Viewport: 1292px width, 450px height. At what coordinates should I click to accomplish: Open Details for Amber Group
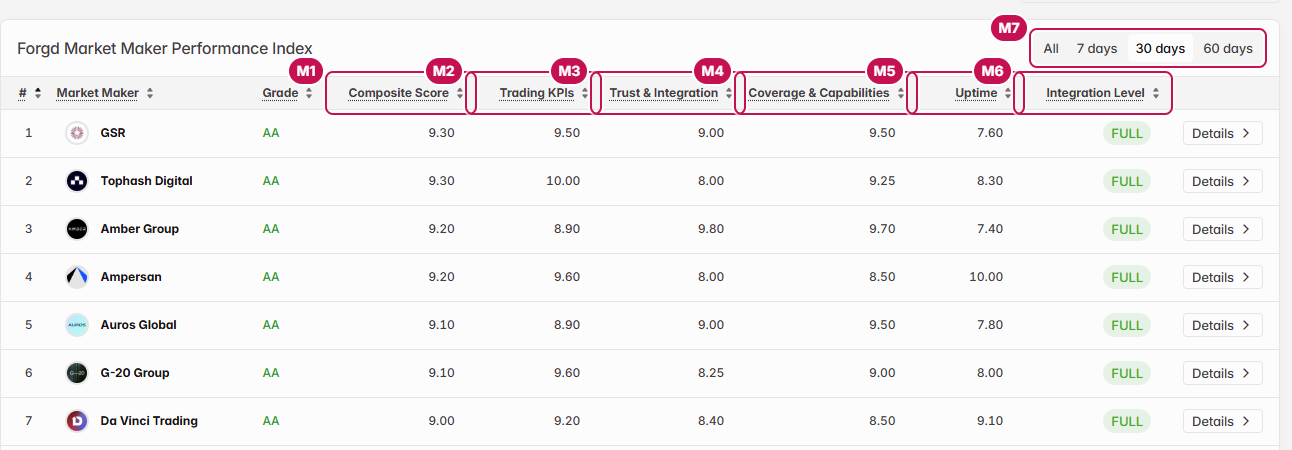click(1222, 229)
